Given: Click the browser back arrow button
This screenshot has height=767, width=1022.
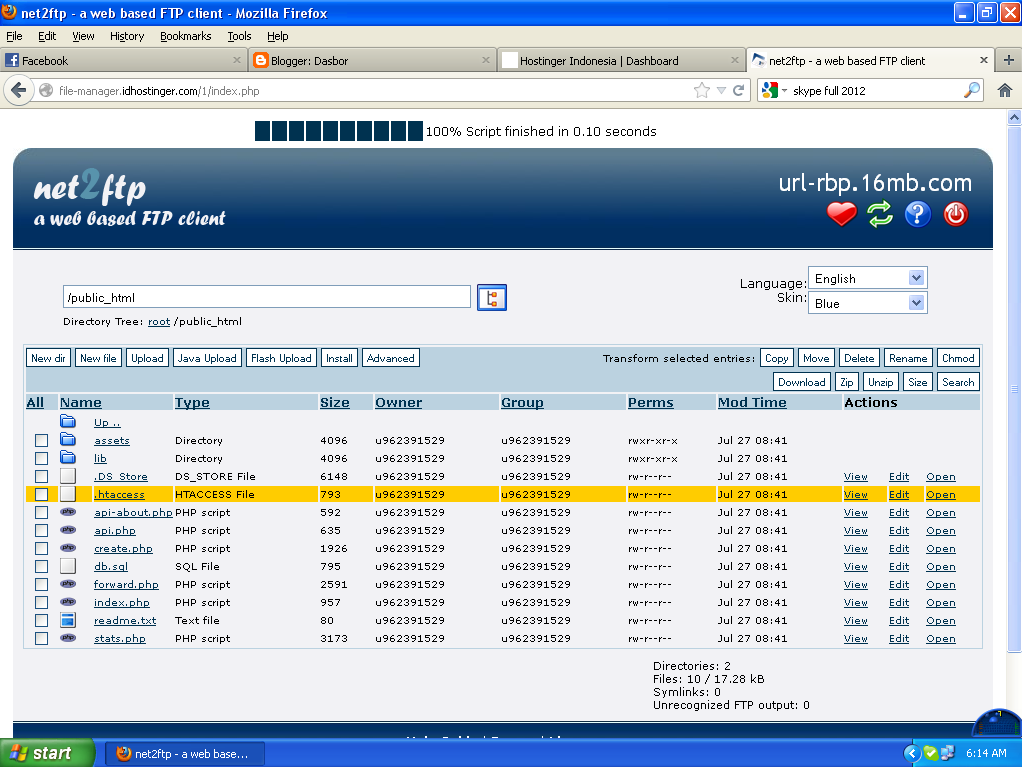Looking at the screenshot, I should point(19,90).
